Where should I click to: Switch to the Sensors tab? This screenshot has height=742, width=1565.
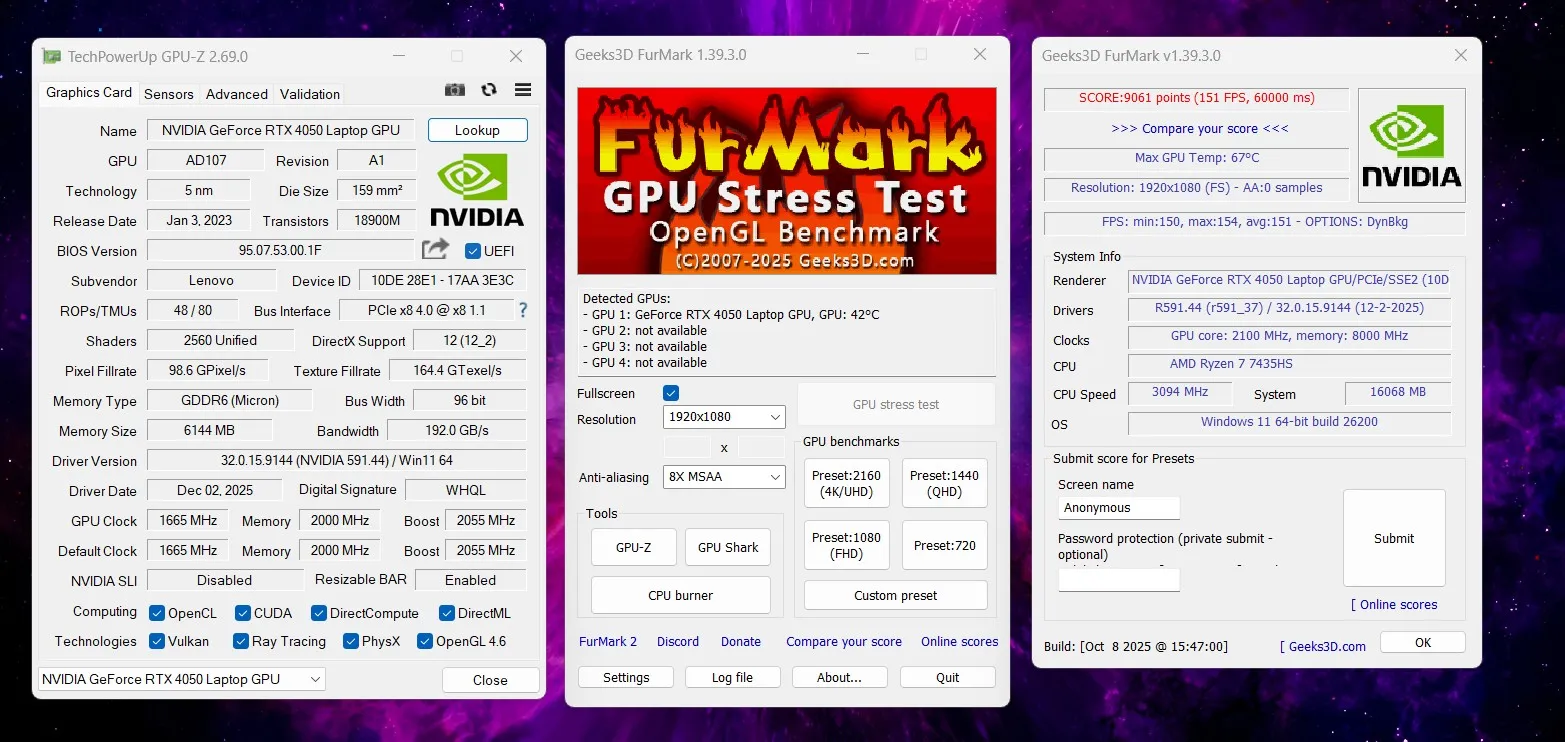(x=169, y=94)
